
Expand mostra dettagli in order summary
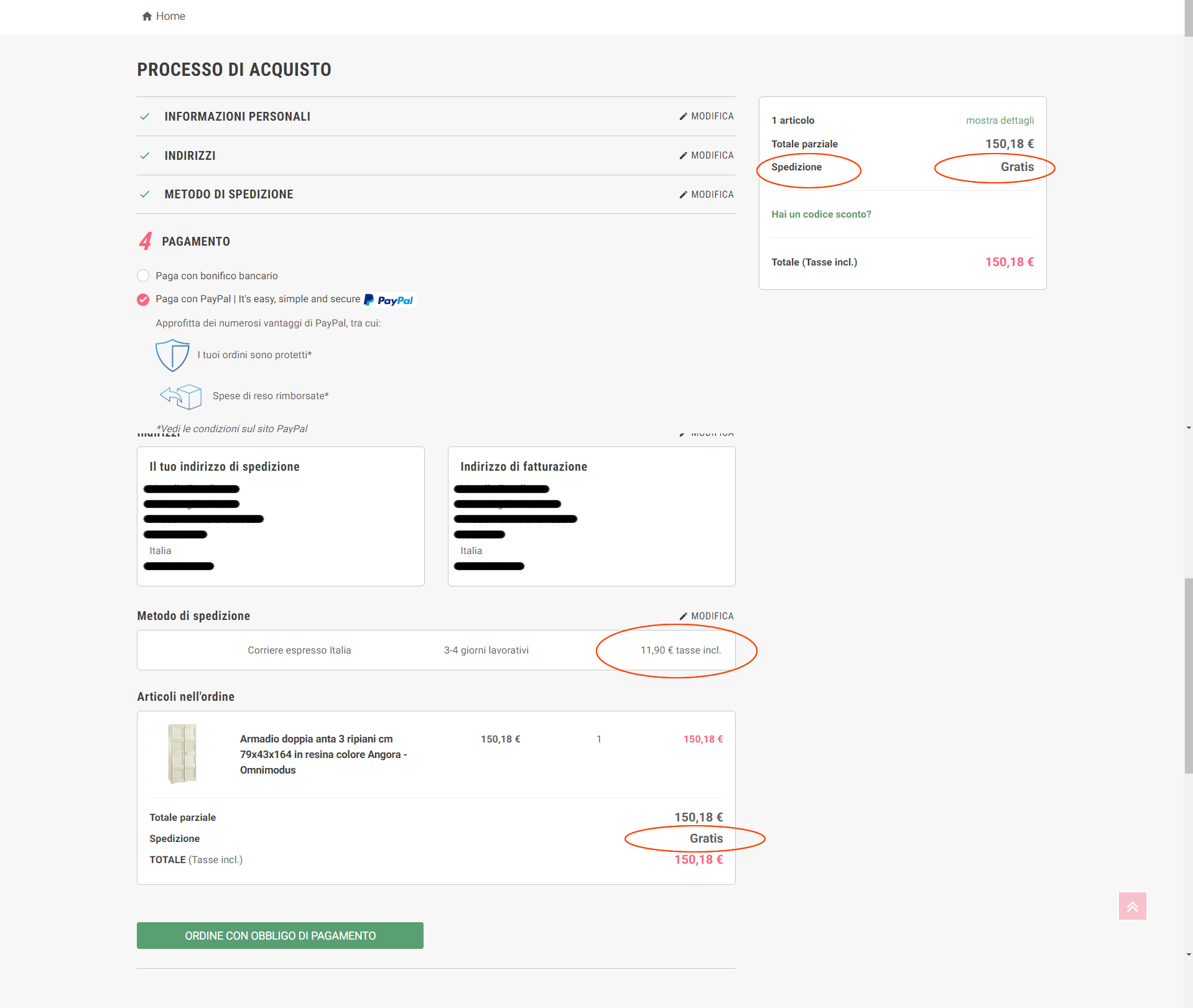pyautogui.click(x=1000, y=120)
